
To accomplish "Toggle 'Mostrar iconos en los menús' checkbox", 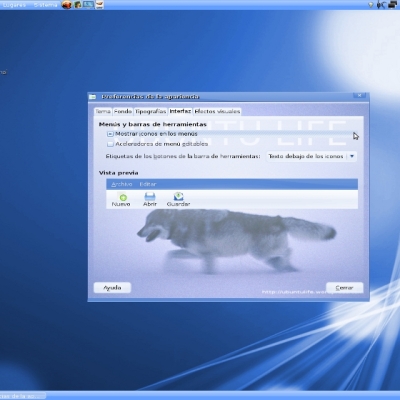I will [x=110, y=134].
